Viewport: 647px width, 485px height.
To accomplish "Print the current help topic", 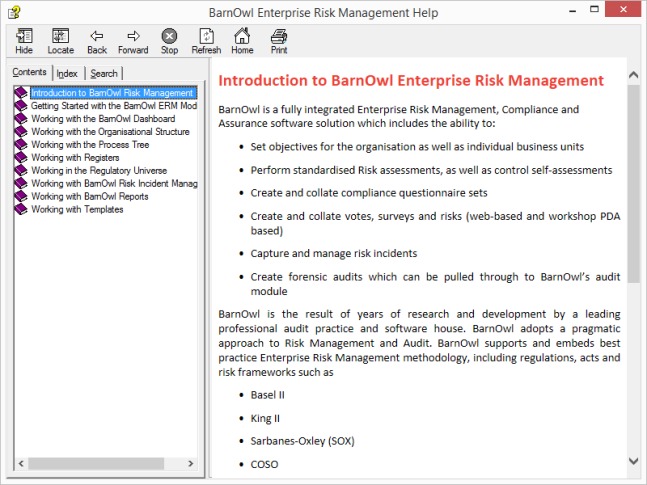I will (279, 41).
